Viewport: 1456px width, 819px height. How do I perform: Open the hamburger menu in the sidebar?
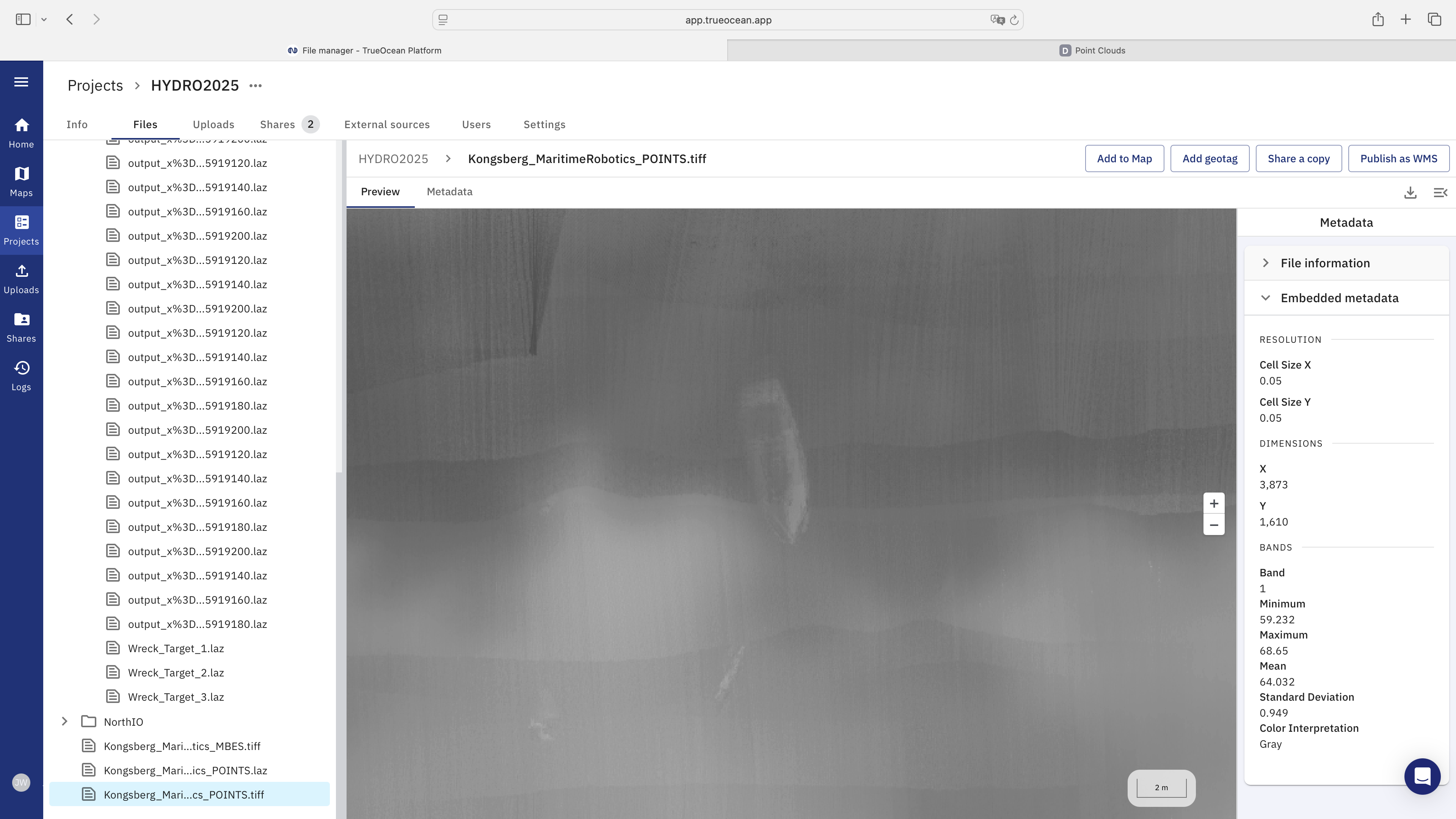21,82
